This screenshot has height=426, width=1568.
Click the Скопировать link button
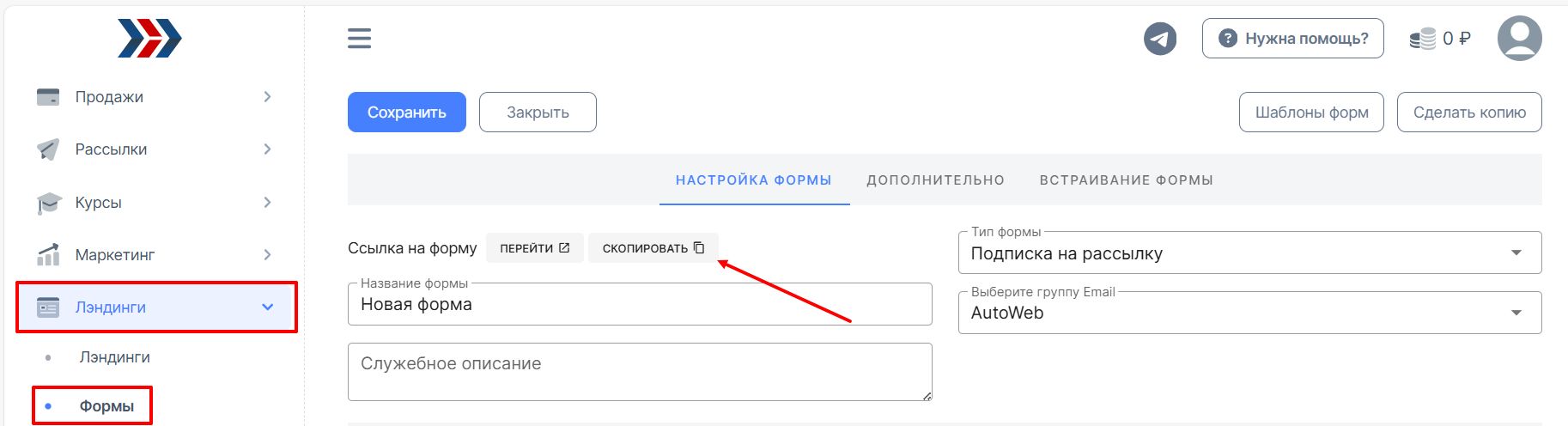(x=653, y=248)
